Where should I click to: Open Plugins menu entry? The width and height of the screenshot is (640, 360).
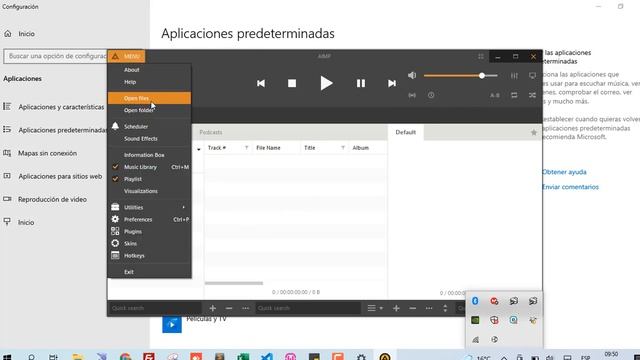point(133,231)
